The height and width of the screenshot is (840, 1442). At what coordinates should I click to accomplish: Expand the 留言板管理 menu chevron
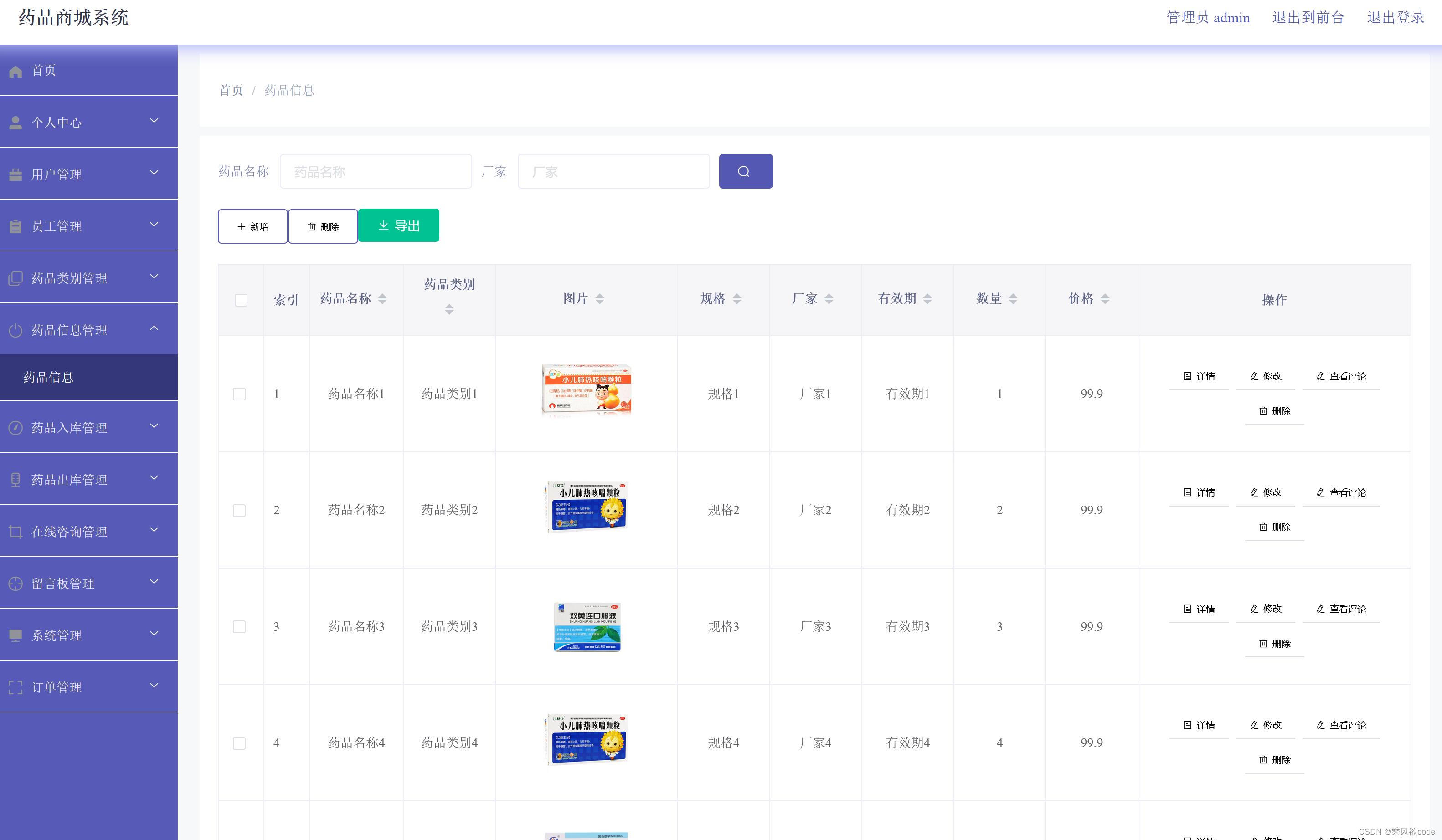153,582
